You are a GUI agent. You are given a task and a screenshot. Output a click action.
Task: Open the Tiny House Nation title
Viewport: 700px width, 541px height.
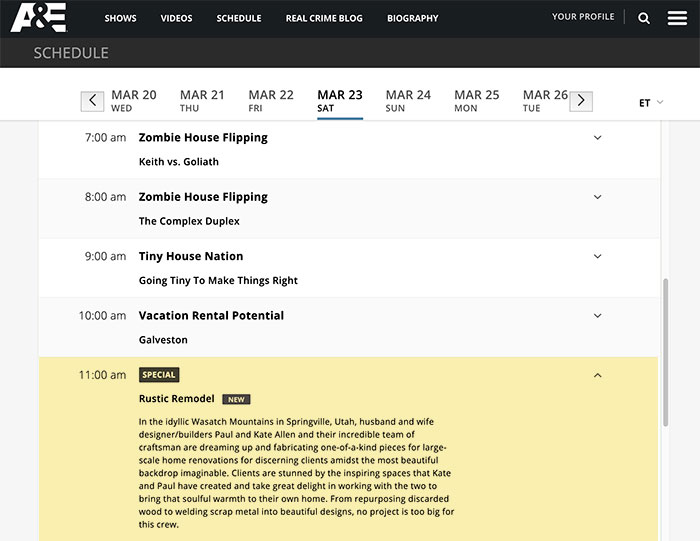click(191, 256)
